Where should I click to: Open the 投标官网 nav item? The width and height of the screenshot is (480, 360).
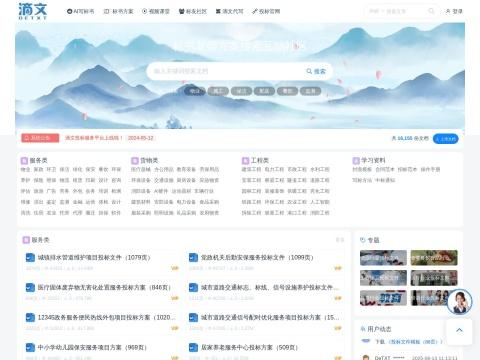click(266, 11)
